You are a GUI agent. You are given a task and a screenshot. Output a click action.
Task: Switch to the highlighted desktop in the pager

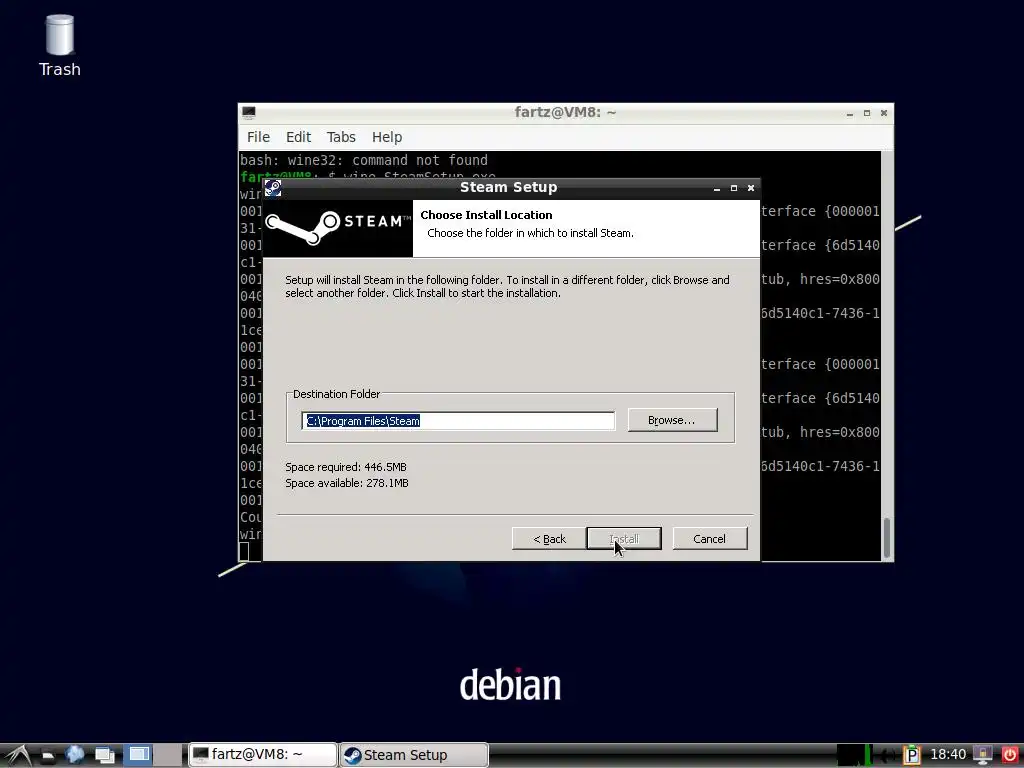point(138,755)
